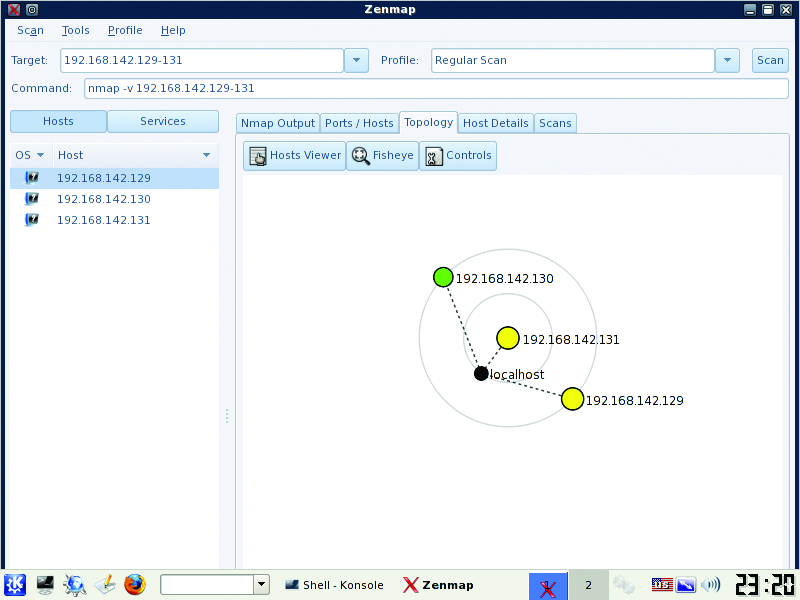800x600 pixels.
Task: Open the KDE start menu
Action: pos(15,585)
